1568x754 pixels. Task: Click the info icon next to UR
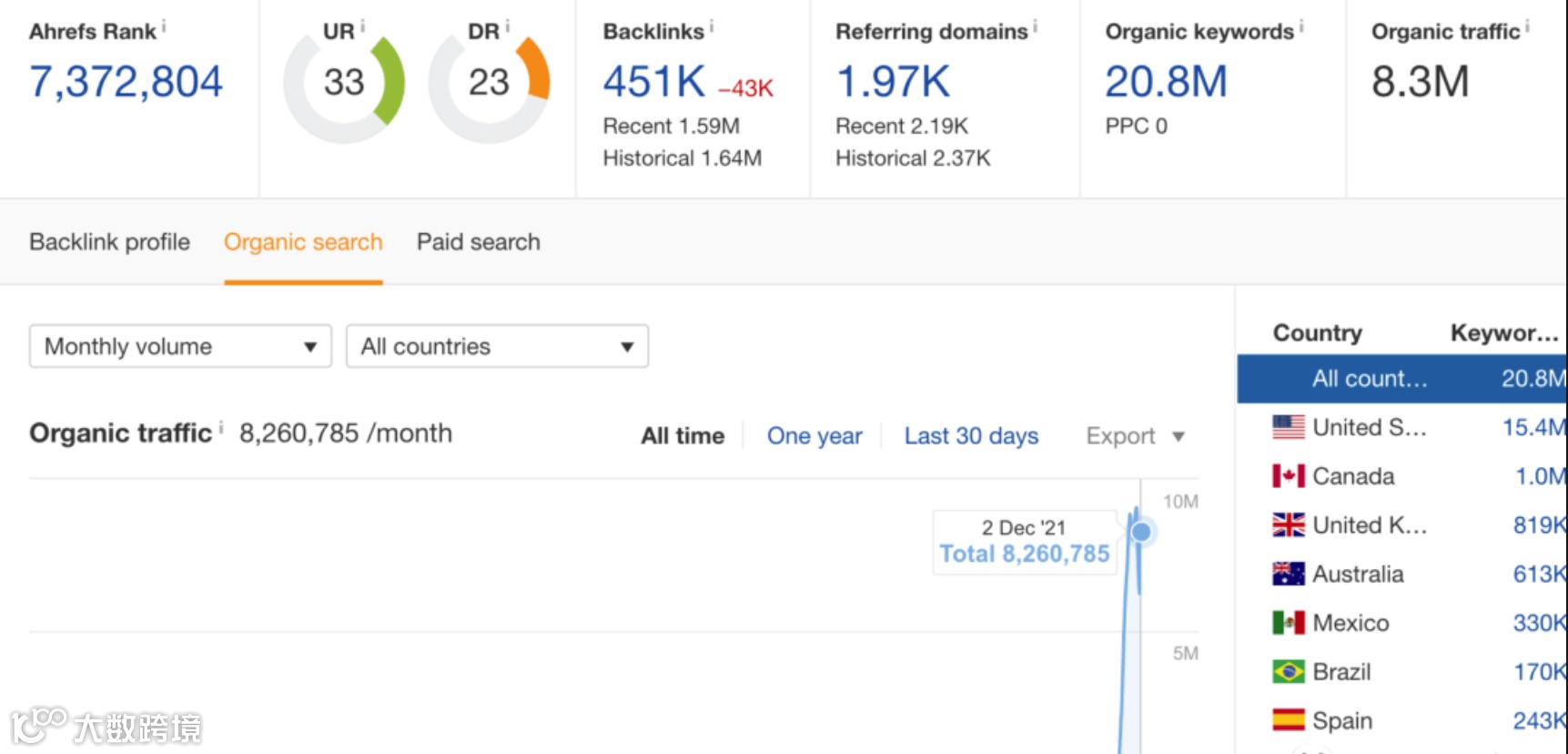click(x=362, y=27)
